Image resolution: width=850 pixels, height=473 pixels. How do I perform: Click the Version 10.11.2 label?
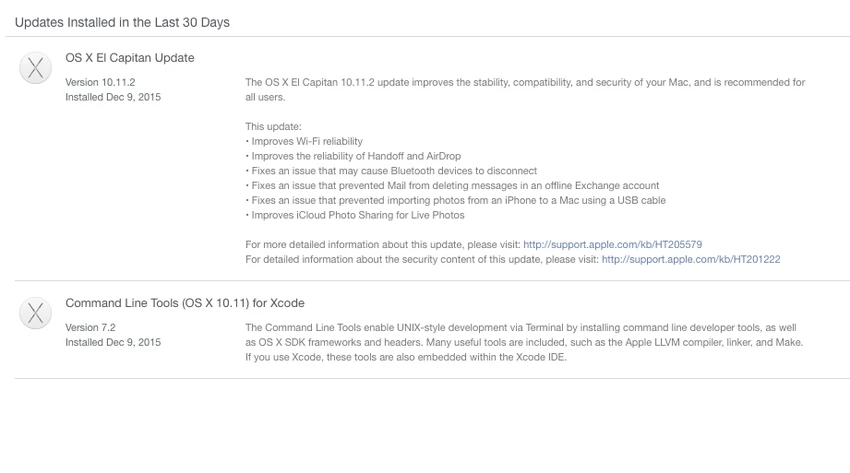pyautogui.click(x=100, y=82)
